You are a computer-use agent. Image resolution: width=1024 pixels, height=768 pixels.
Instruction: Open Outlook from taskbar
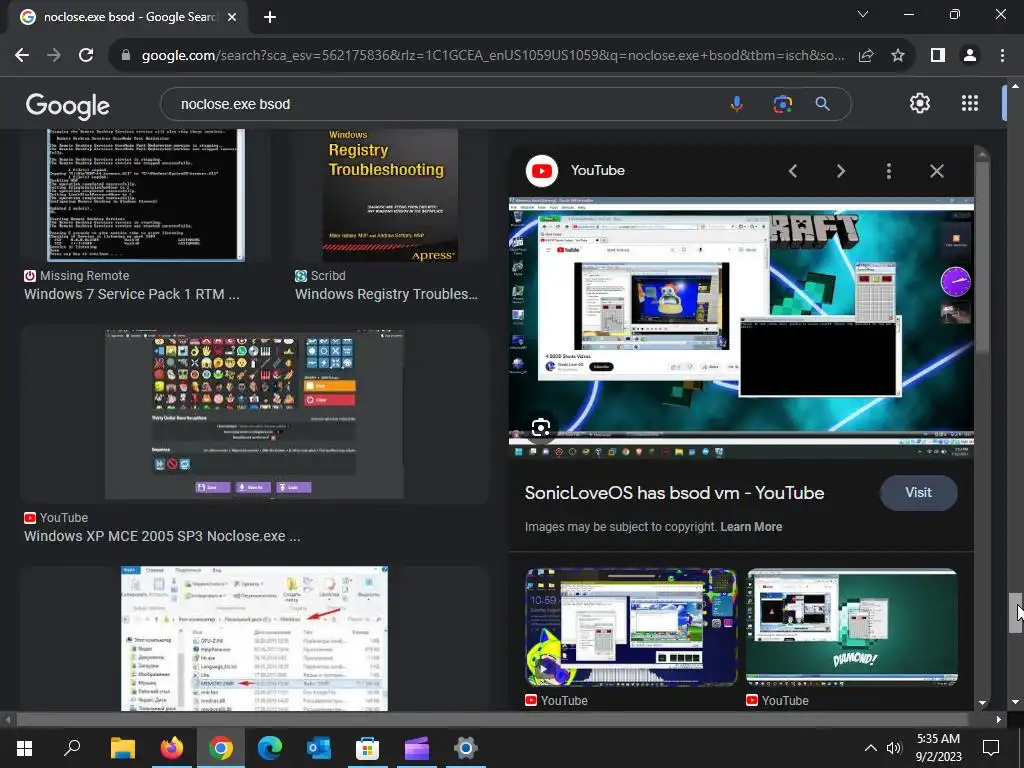pyautogui.click(x=319, y=748)
